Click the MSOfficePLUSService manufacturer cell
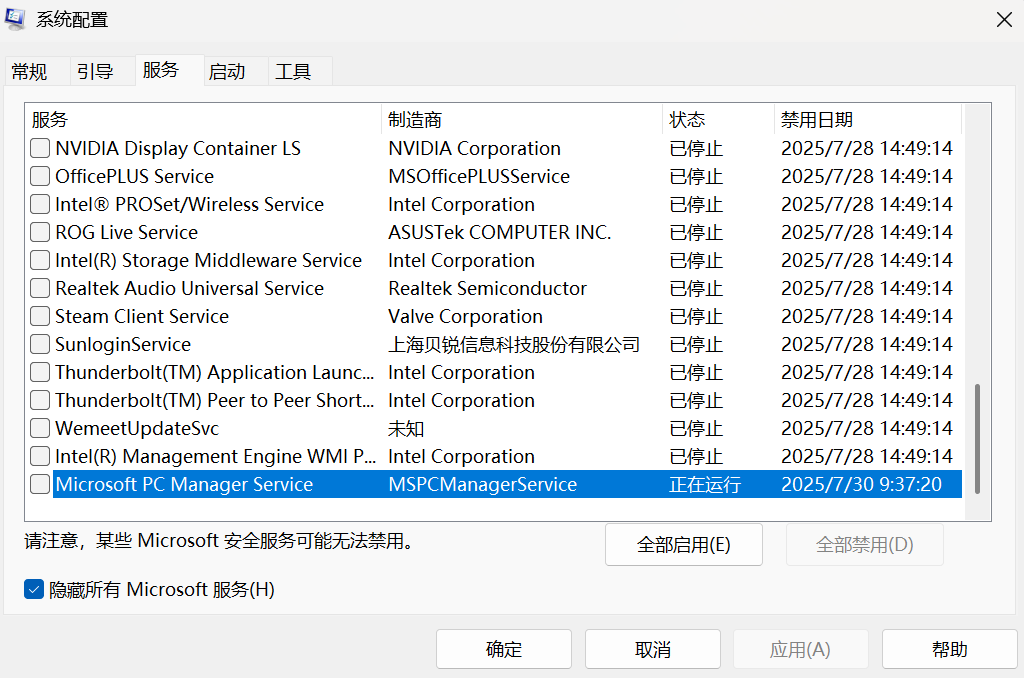This screenshot has height=678, width=1024. pos(479,176)
